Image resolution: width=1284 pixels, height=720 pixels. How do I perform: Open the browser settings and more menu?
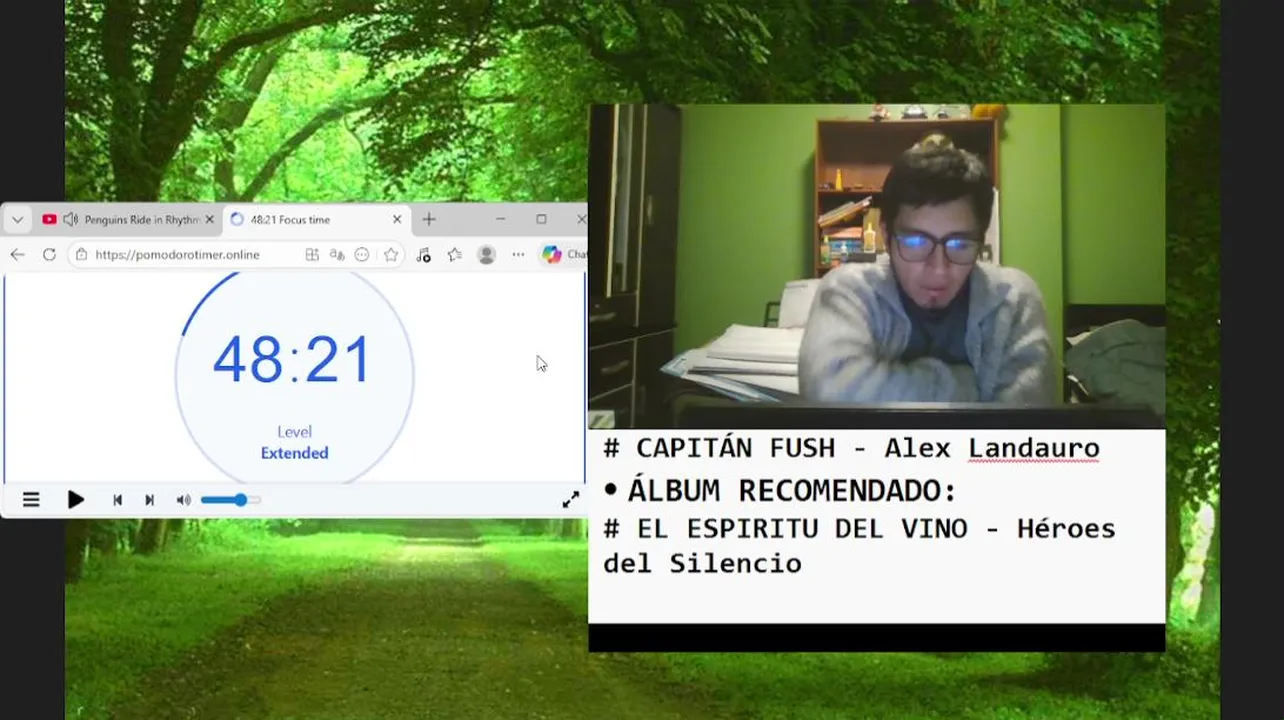pos(518,255)
